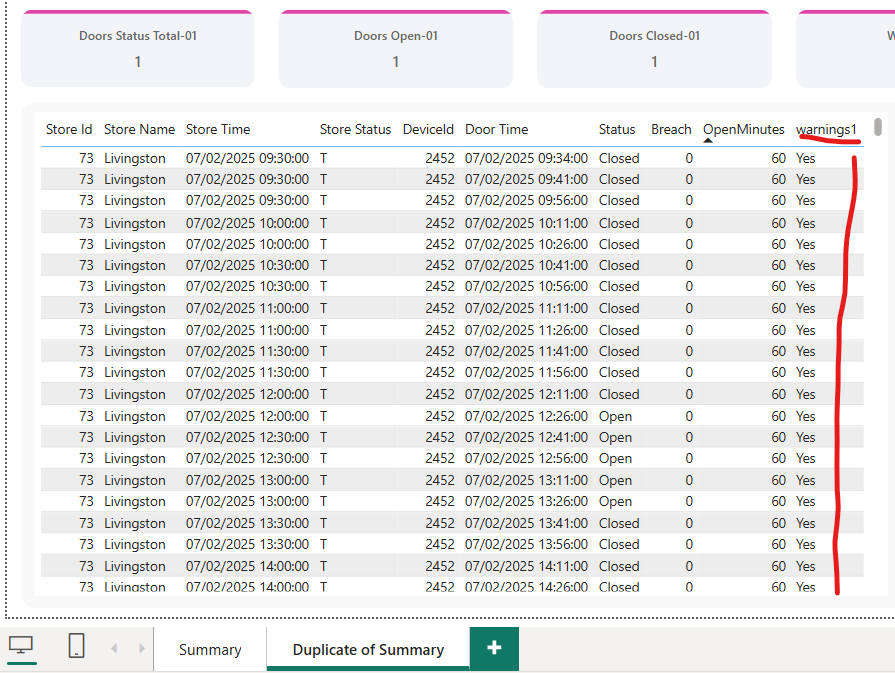Click Door Time 07/02/2025 10:56:00 cell
The height and width of the screenshot is (673, 895).
coord(526,287)
